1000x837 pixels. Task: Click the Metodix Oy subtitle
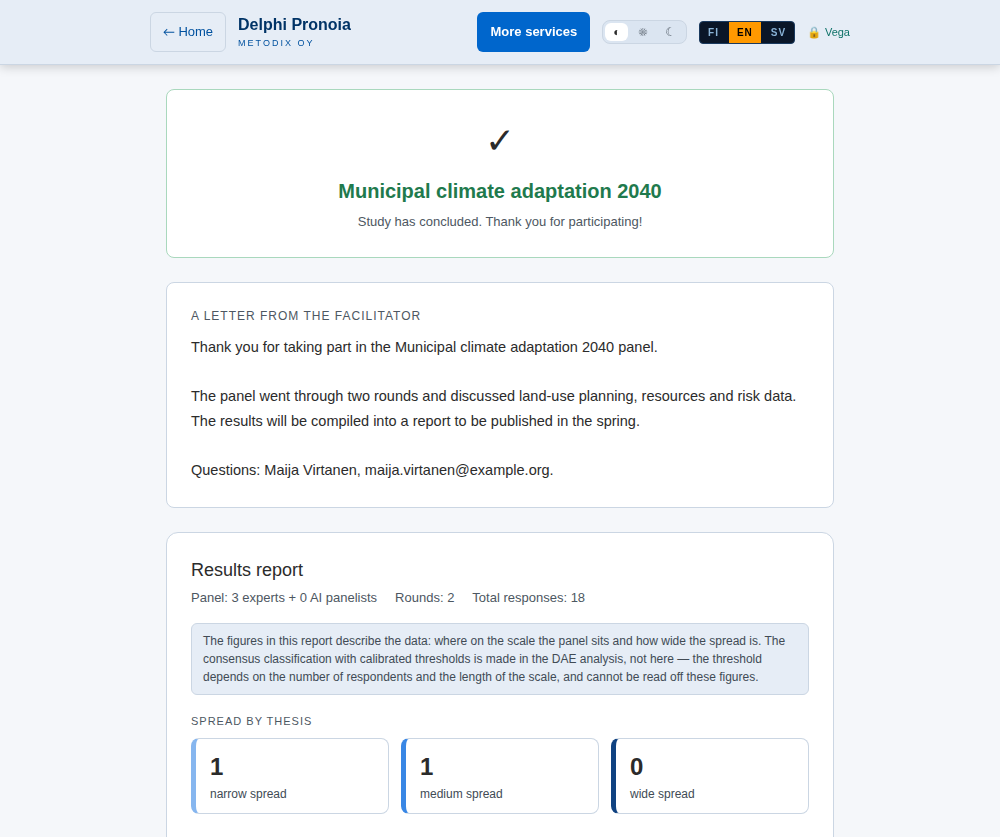[276, 43]
